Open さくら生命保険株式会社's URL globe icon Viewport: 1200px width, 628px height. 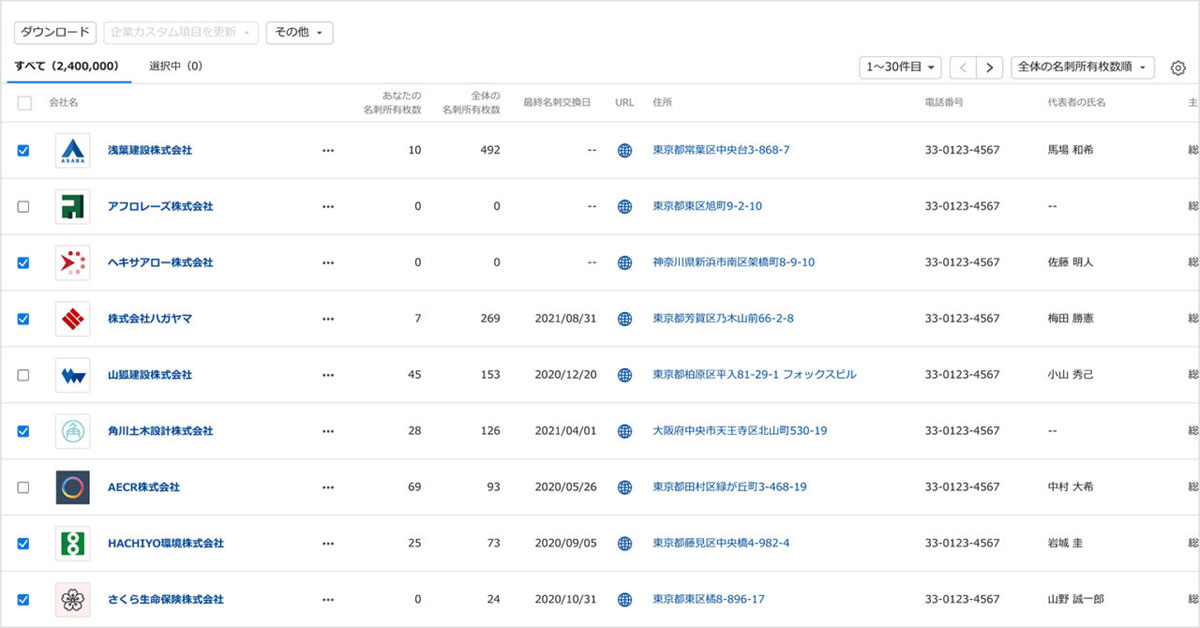tap(624, 599)
